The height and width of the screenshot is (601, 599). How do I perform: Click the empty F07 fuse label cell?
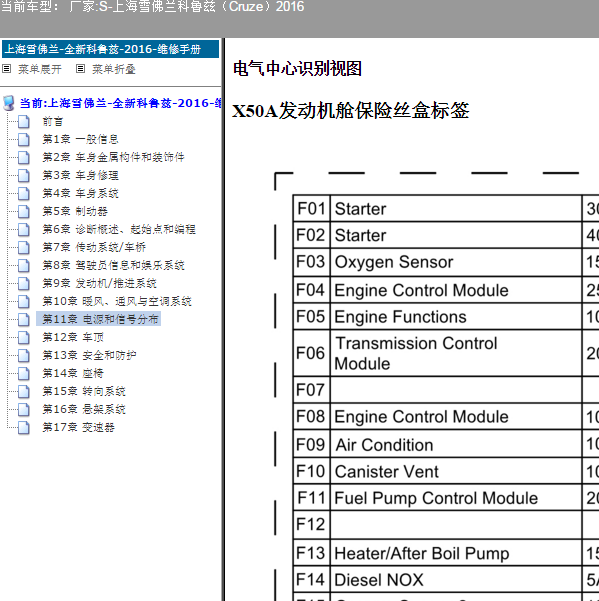[x=456, y=390]
